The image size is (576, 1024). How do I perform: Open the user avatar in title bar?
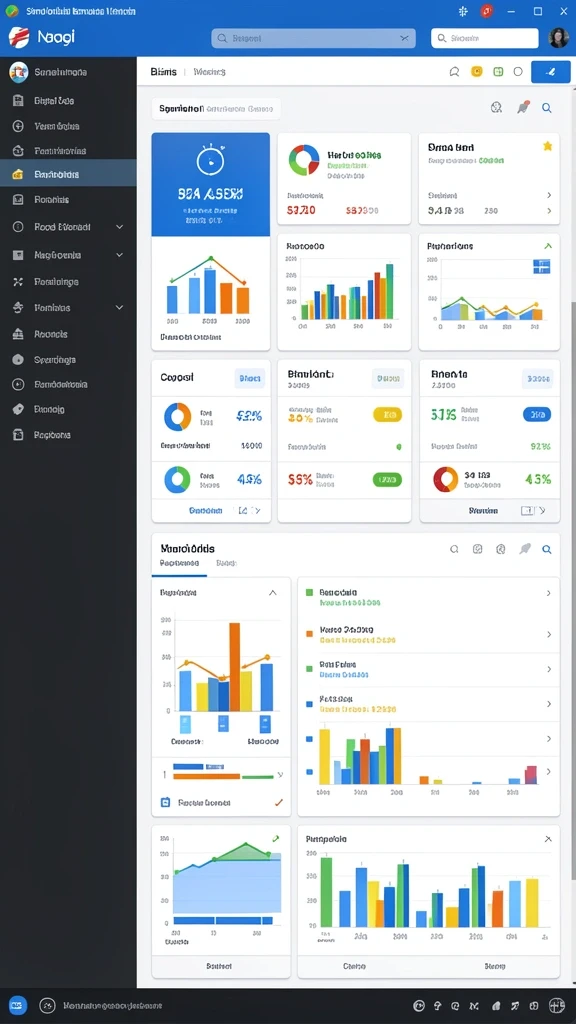559,38
